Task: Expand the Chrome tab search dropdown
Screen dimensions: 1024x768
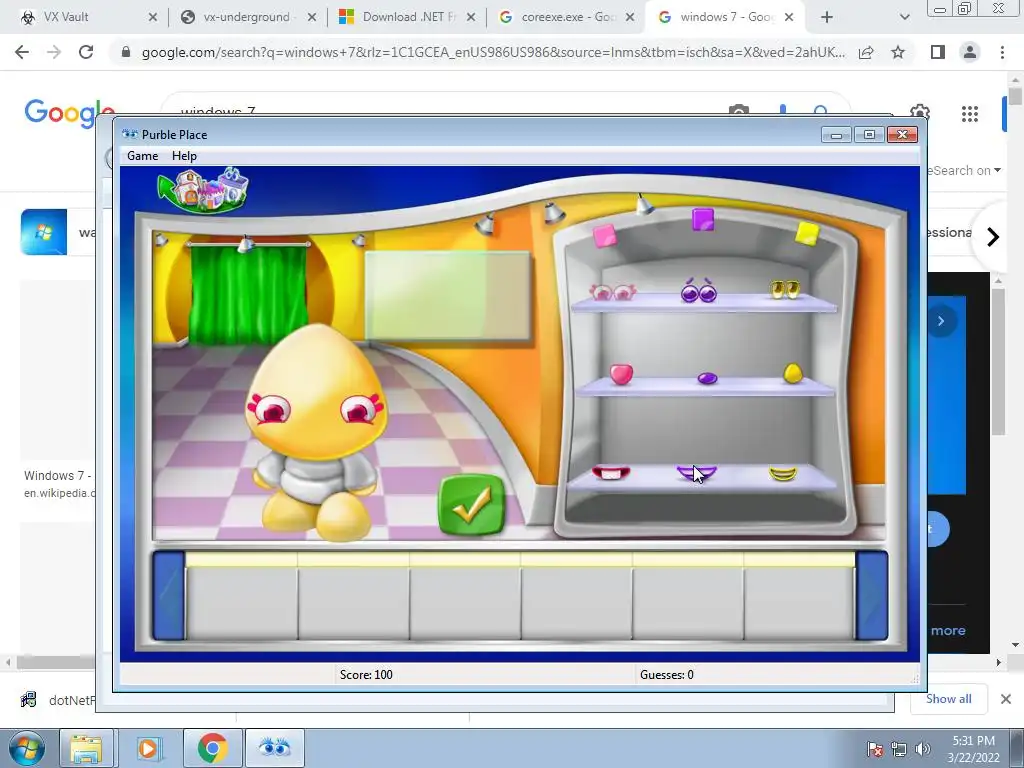Action: (x=904, y=17)
